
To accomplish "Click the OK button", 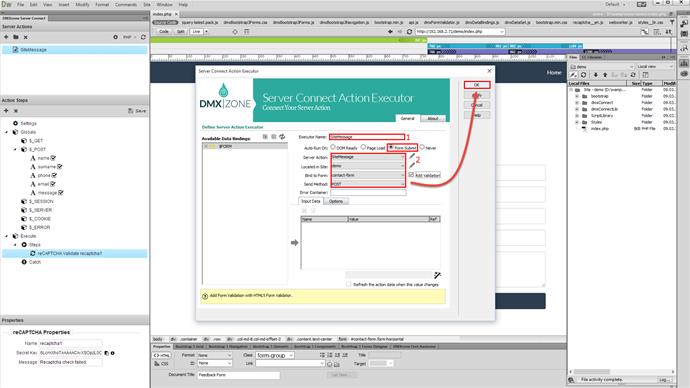I will [477, 85].
